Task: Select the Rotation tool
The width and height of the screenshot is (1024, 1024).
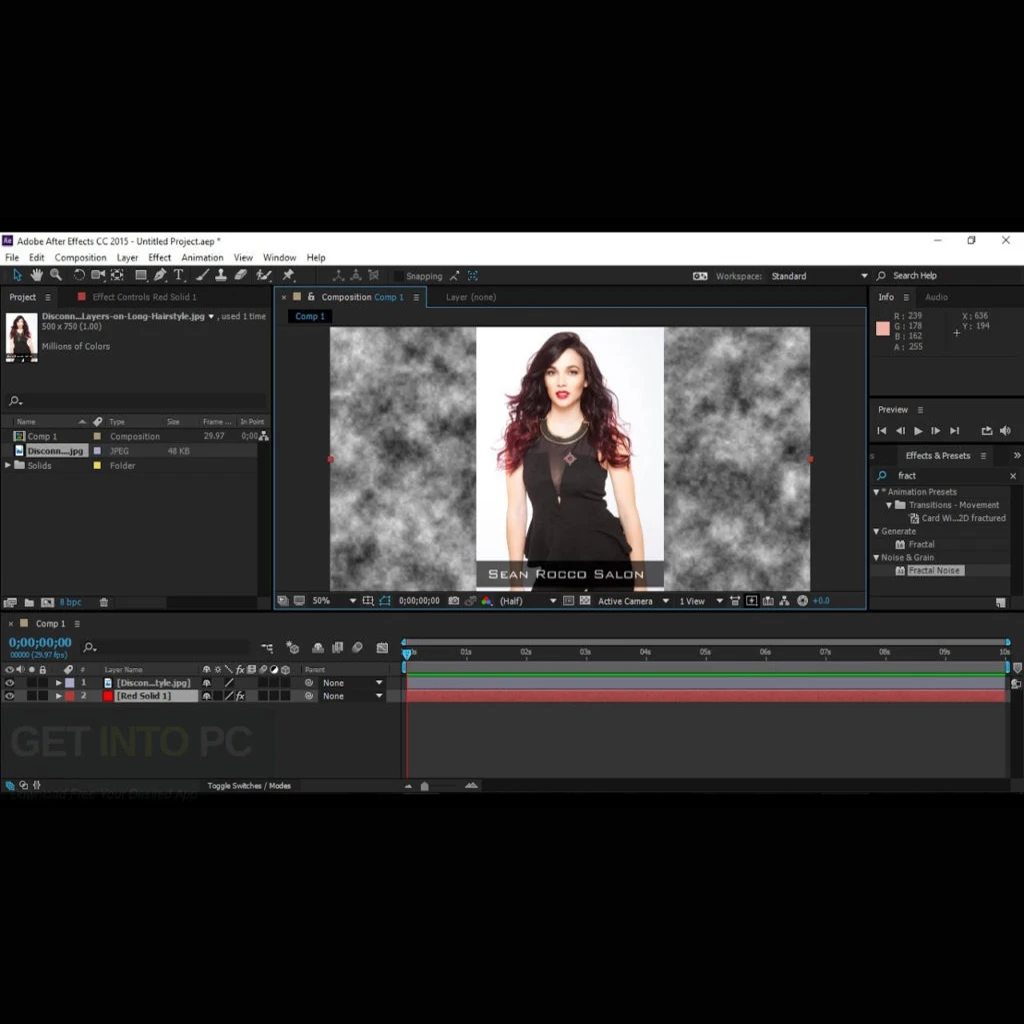Action: point(78,275)
